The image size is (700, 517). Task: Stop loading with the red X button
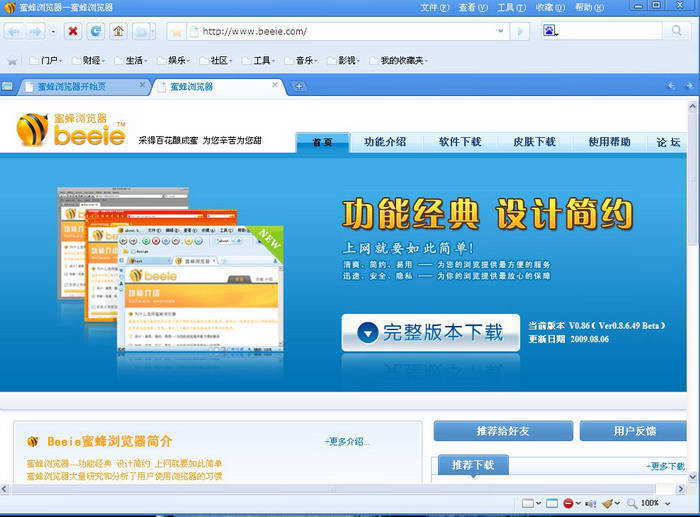tap(73, 31)
